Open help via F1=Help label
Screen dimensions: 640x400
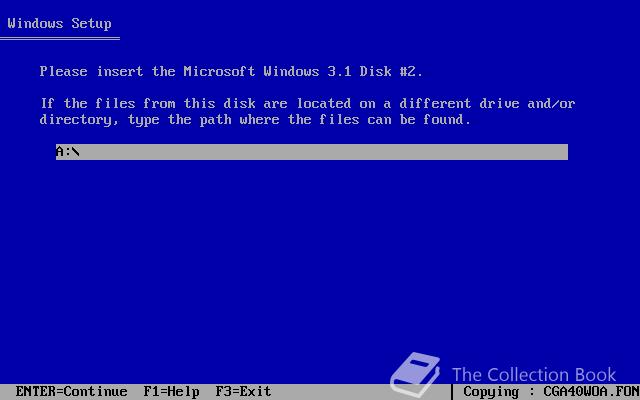click(171, 391)
